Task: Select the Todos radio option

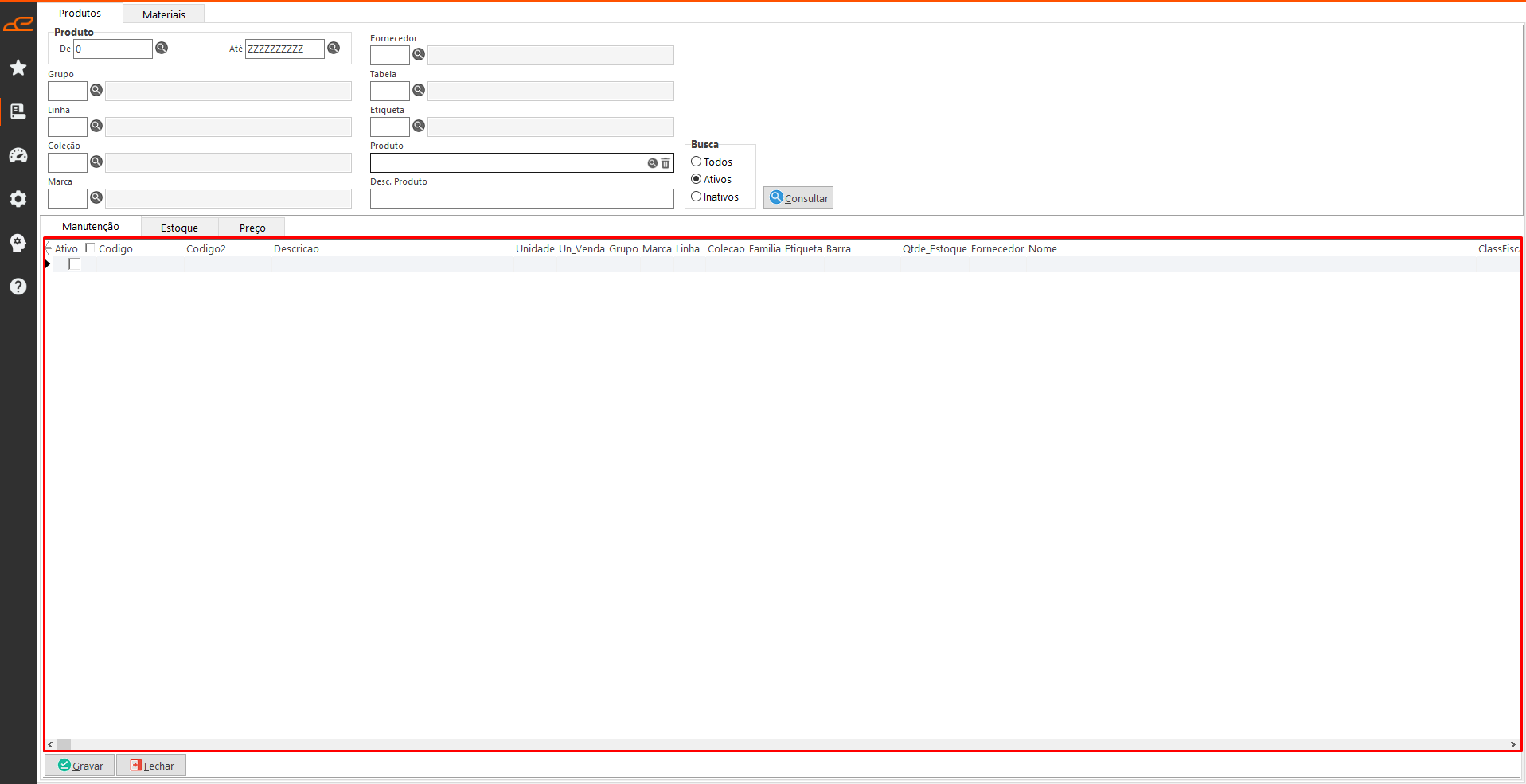Action: pyautogui.click(x=697, y=162)
